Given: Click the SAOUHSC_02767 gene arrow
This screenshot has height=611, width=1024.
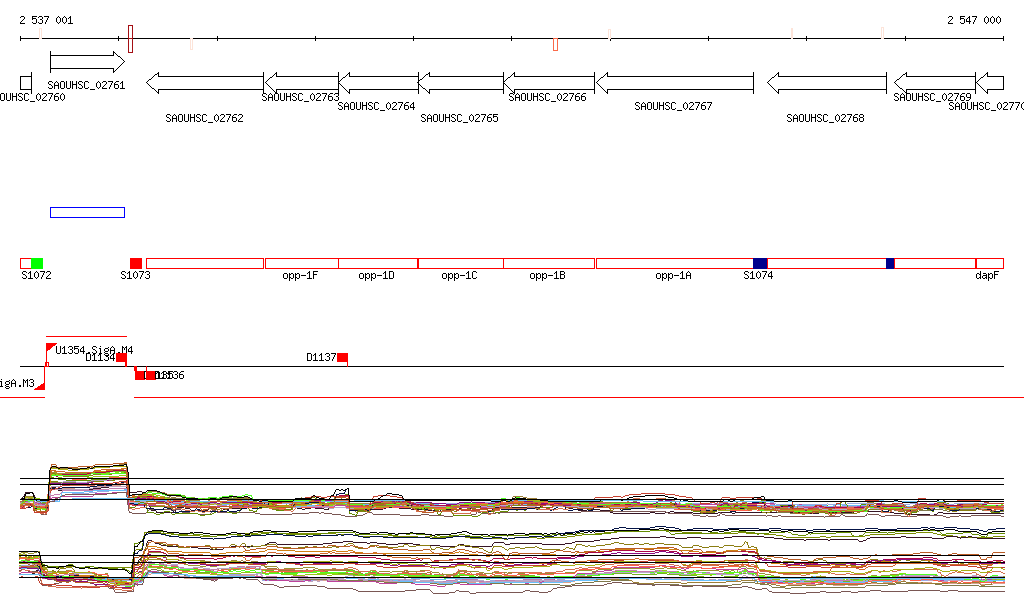Looking at the screenshot, I should point(674,82).
